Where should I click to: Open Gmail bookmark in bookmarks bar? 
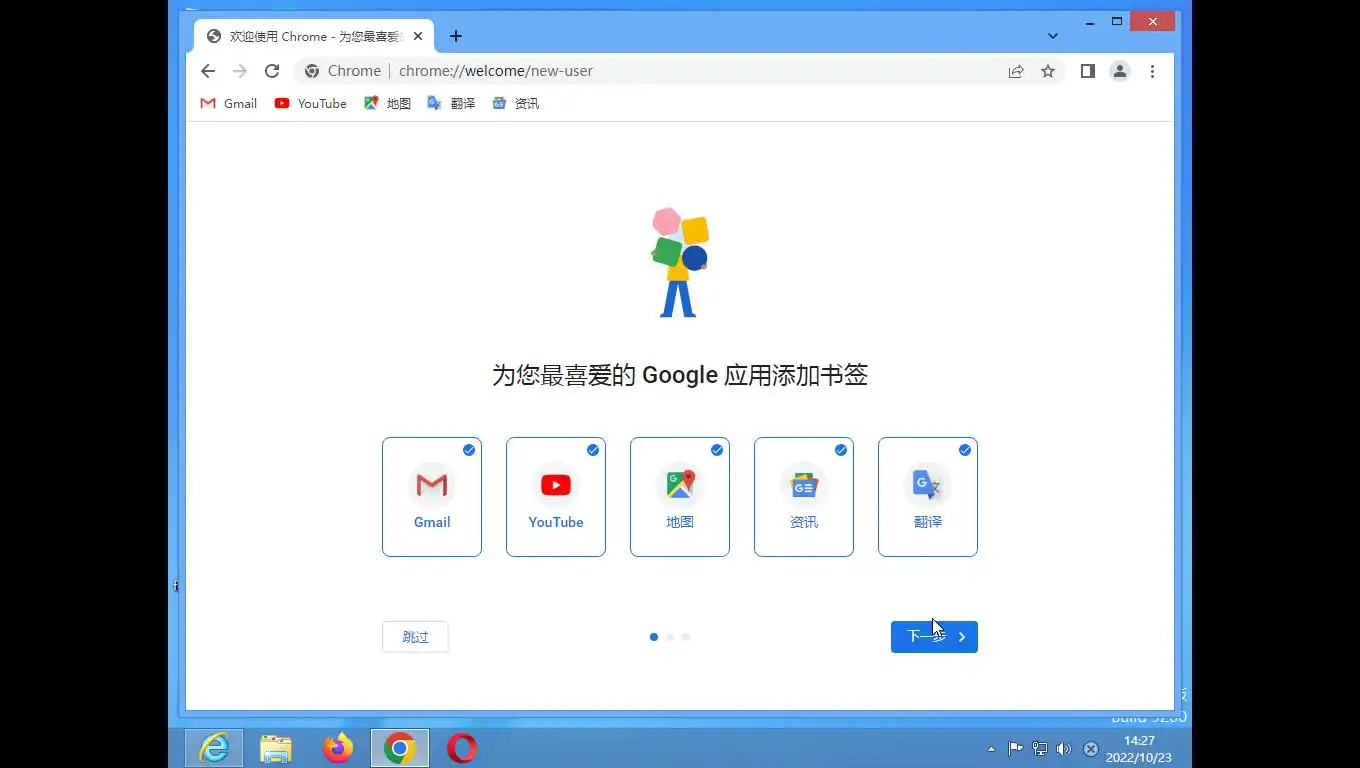click(x=229, y=103)
